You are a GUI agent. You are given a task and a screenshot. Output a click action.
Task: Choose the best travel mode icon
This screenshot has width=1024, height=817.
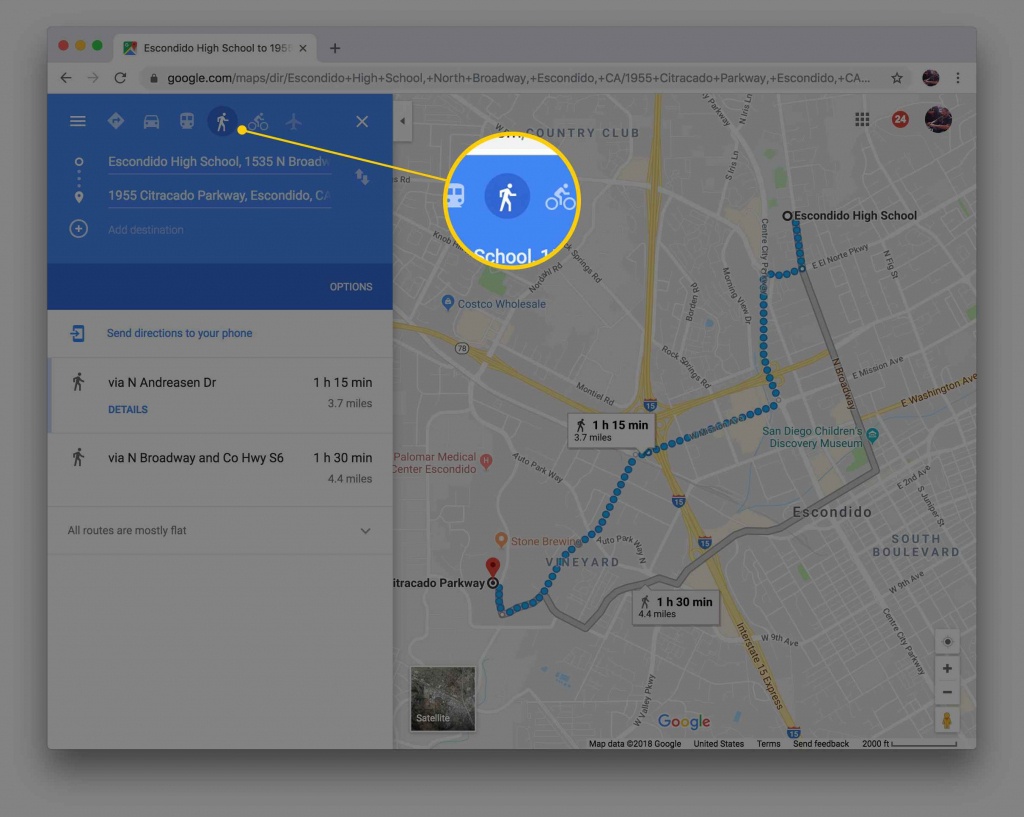coord(115,121)
